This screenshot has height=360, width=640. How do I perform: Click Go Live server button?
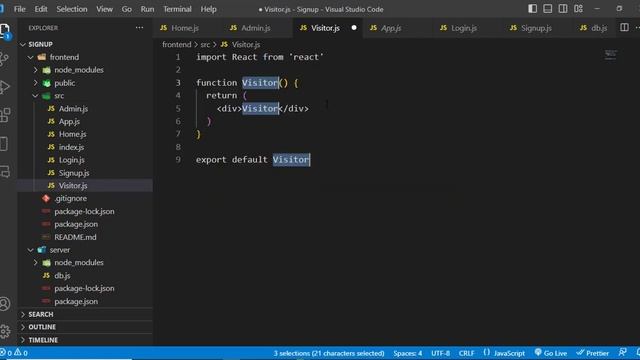(x=551, y=353)
